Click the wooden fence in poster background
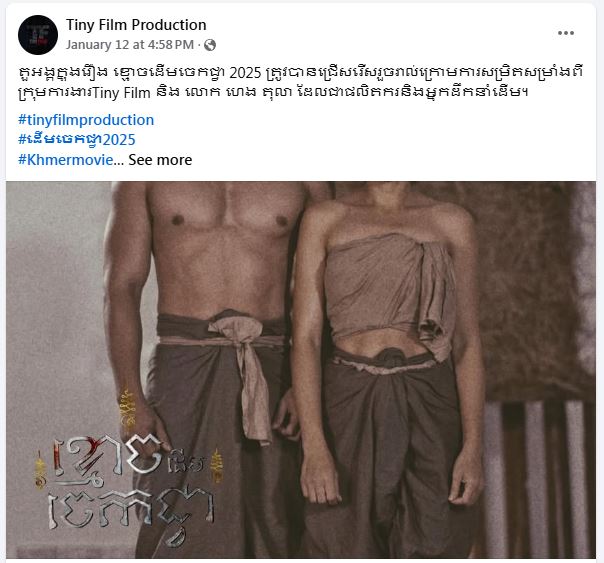 point(539,478)
